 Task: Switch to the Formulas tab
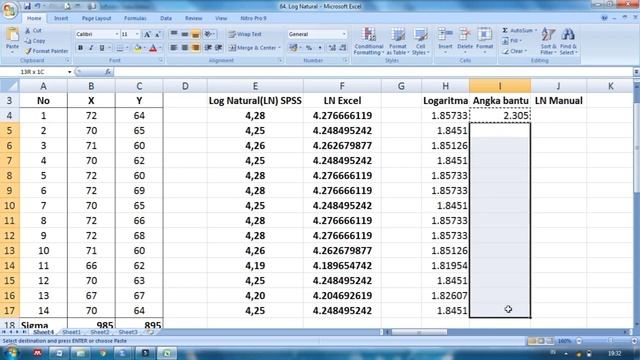[135, 18]
